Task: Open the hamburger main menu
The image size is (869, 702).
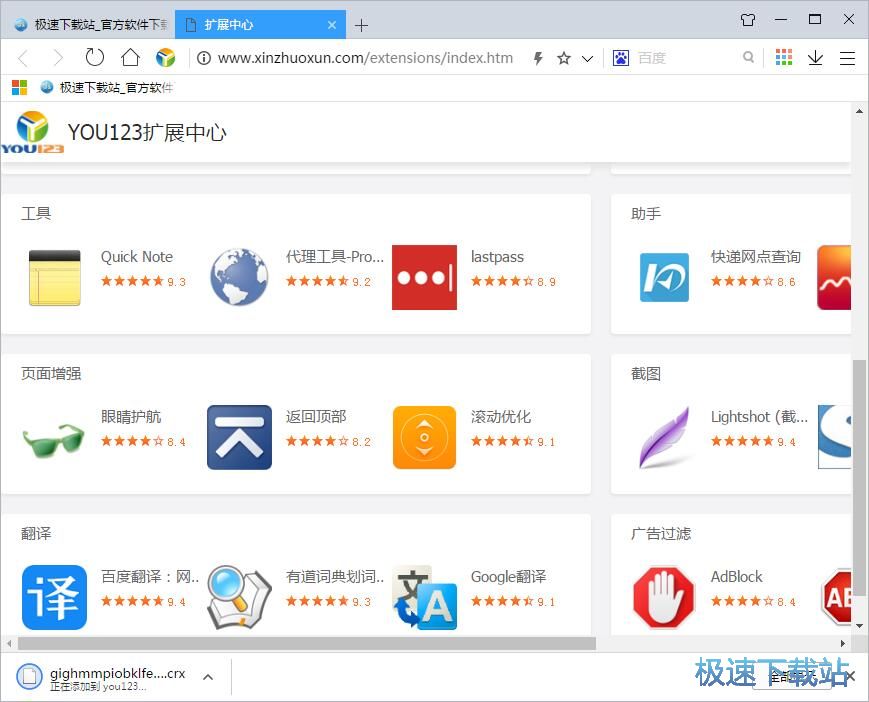Action: [x=847, y=58]
